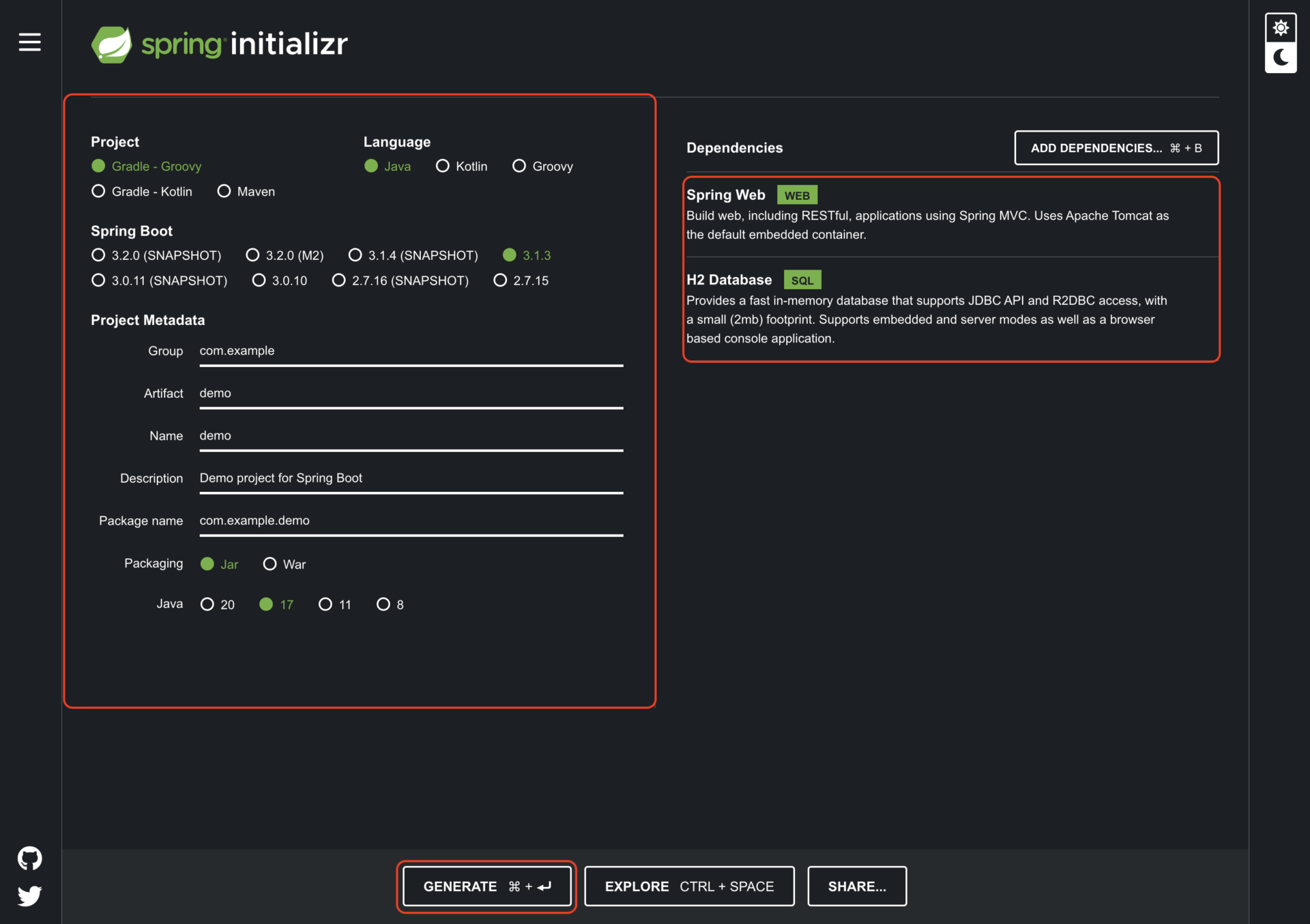Viewport: 1310px width, 924px height.
Task: Click the Spring Boot heading
Action: tap(132, 231)
